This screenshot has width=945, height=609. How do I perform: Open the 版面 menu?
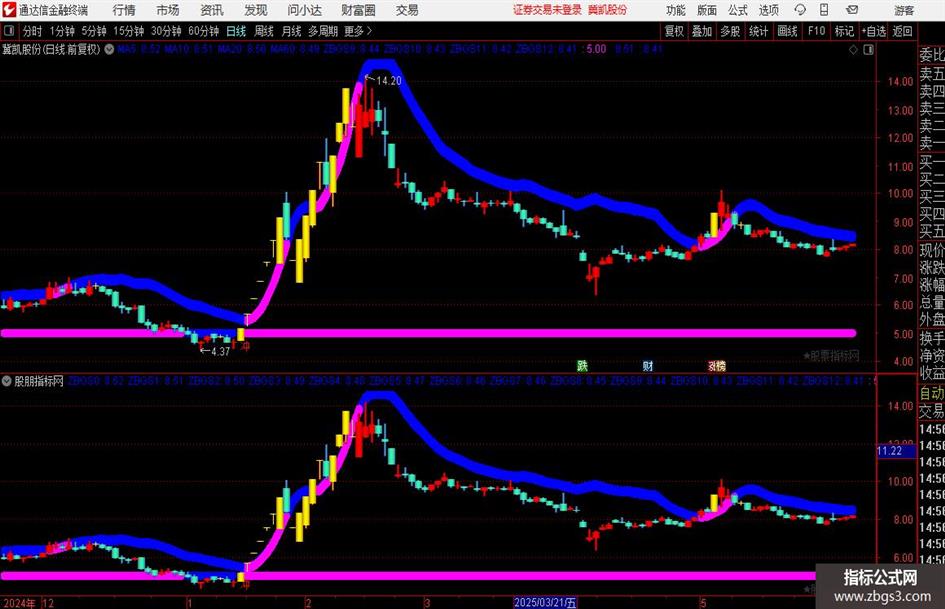click(x=706, y=10)
